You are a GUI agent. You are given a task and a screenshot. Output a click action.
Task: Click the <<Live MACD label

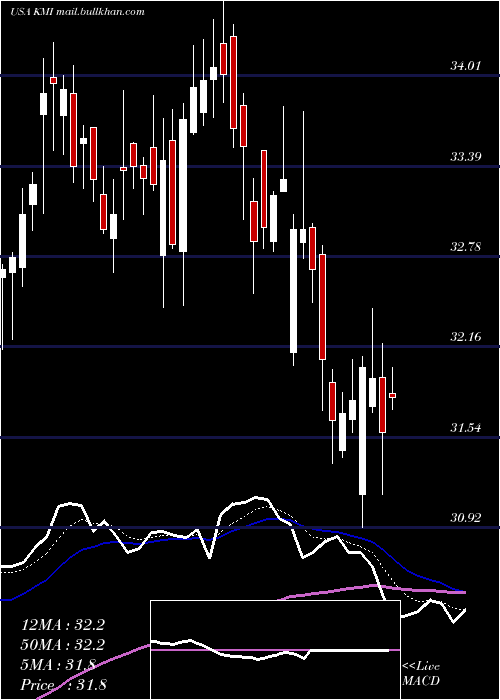421,674
